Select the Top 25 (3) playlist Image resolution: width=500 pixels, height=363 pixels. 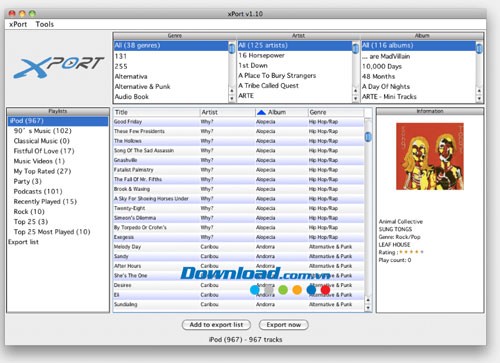tap(58, 222)
